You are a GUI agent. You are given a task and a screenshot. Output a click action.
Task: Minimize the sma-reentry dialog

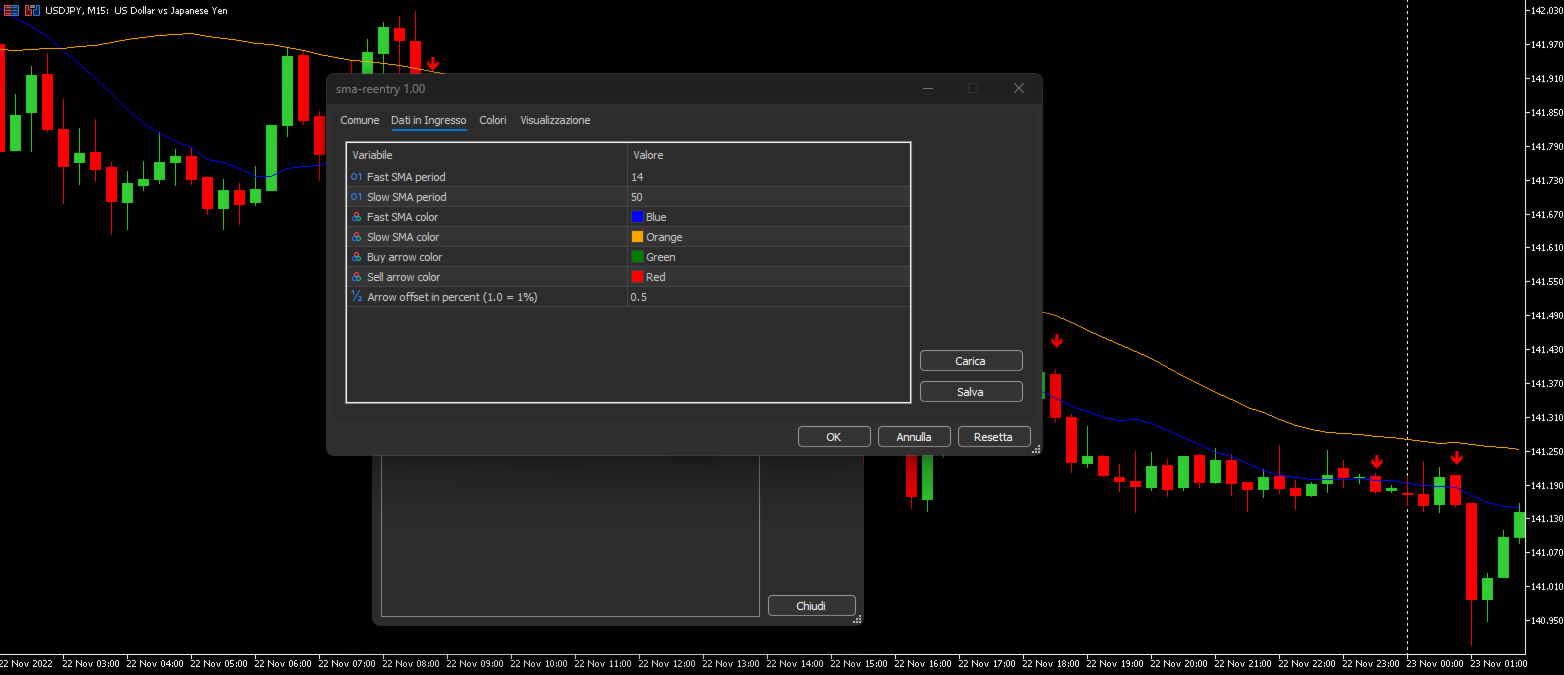(x=928, y=88)
